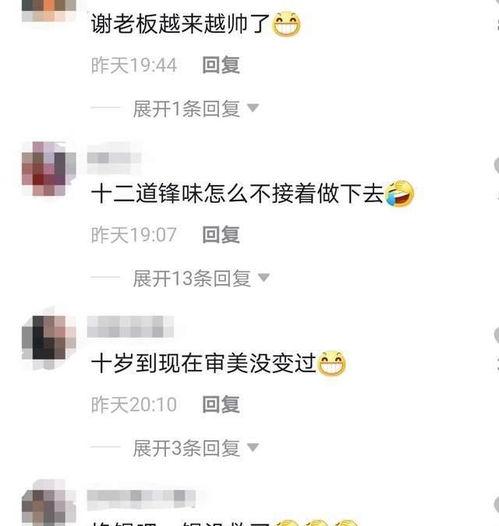Open blurred username above 十二道锋味 comment

114,158
